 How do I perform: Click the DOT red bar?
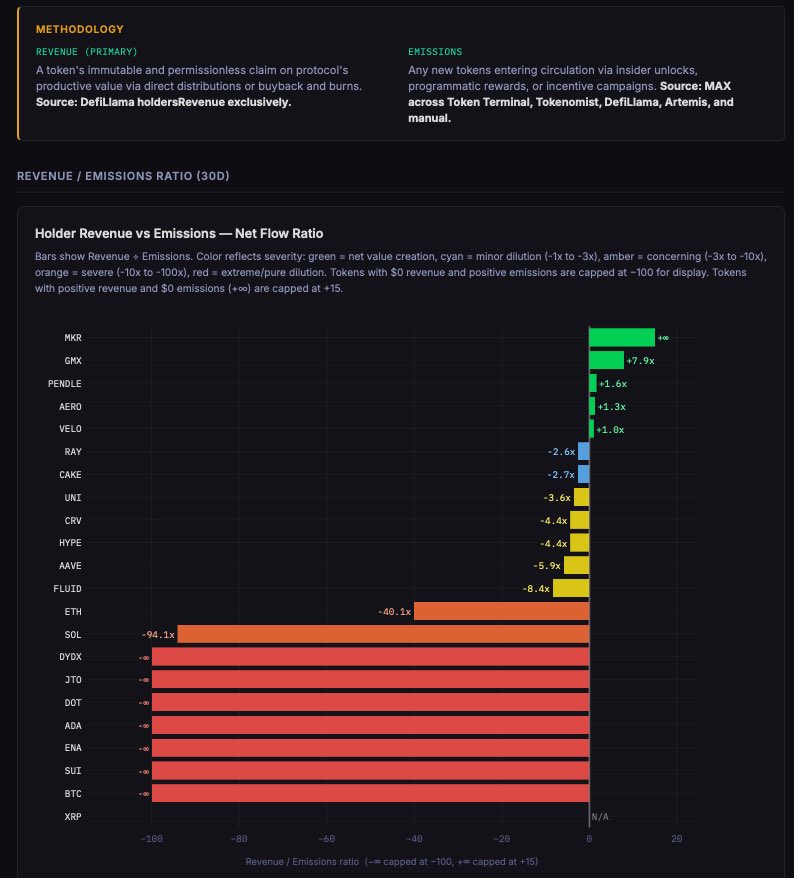tap(370, 703)
